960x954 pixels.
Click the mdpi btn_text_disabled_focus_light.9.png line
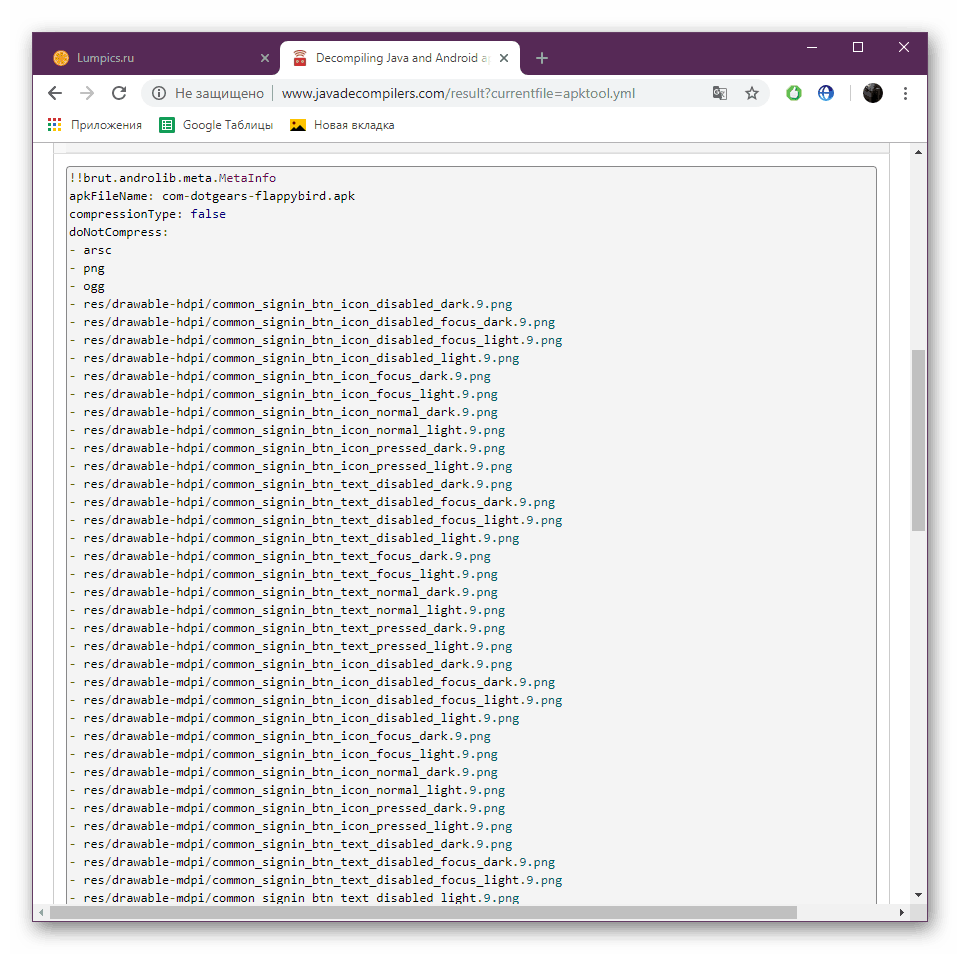pos(316,880)
